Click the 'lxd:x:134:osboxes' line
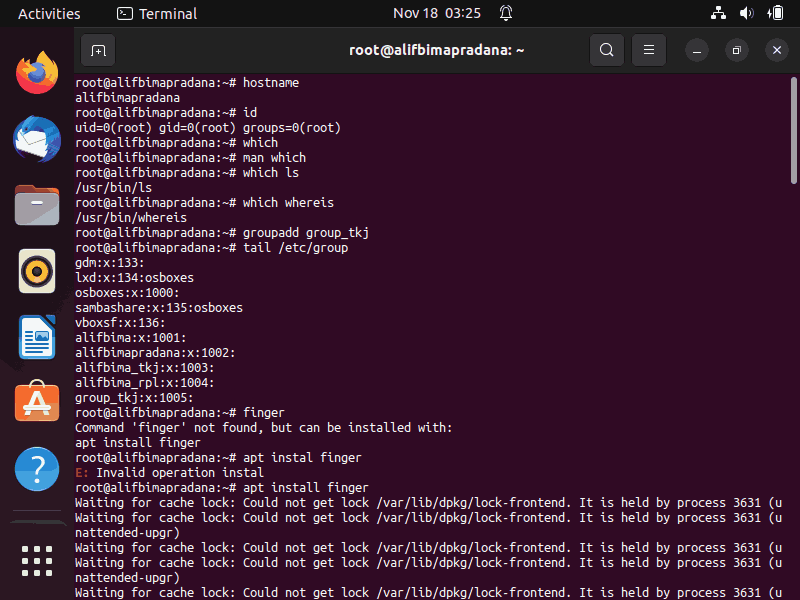The height and width of the screenshot is (600, 800). coord(134,278)
